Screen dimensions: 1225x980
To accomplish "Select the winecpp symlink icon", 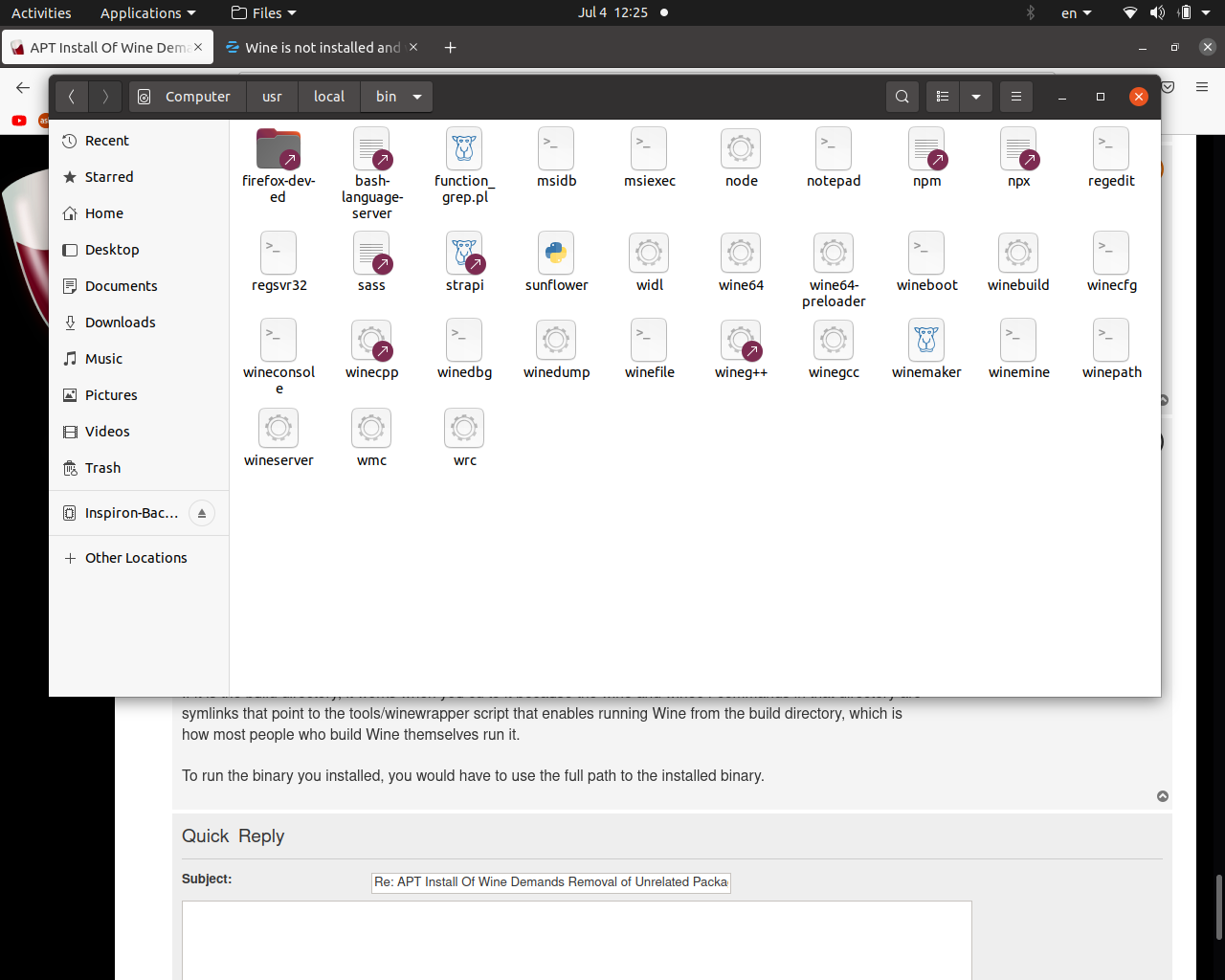I will click(372, 341).
